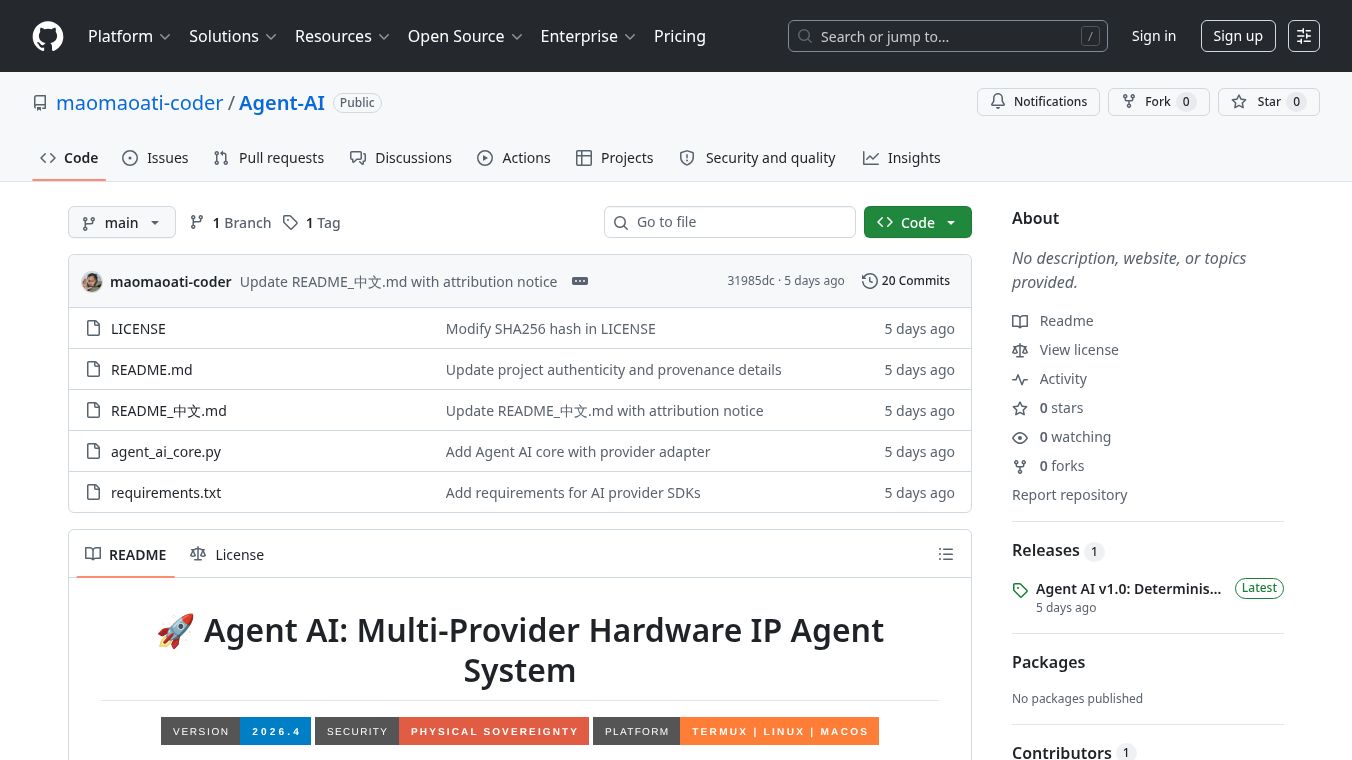
Task: Open the agent_ai_core.py file
Action: click(166, 452)
